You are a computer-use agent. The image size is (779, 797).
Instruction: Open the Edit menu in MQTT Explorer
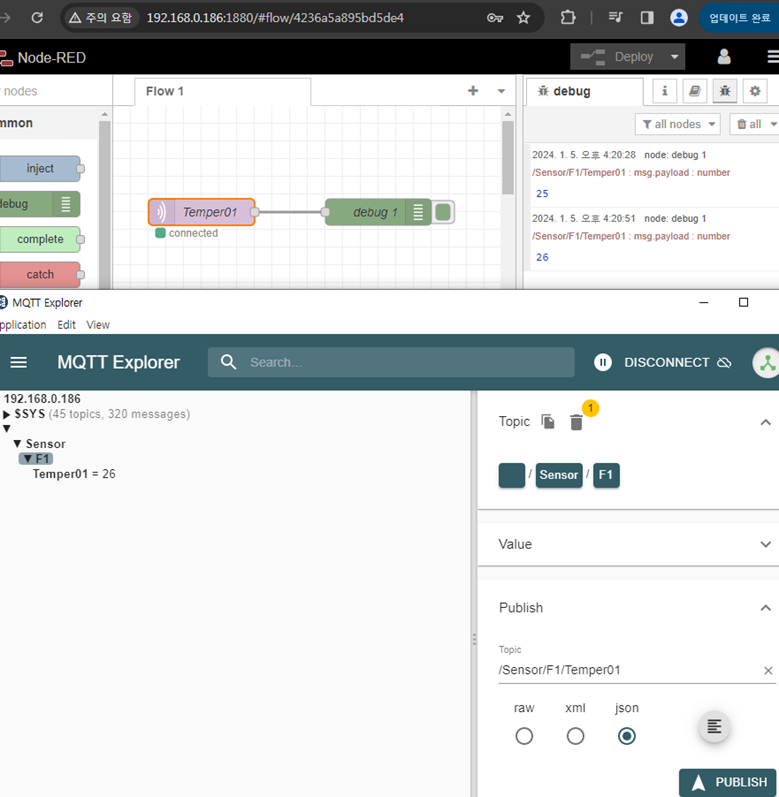click(x=66, y=324)
